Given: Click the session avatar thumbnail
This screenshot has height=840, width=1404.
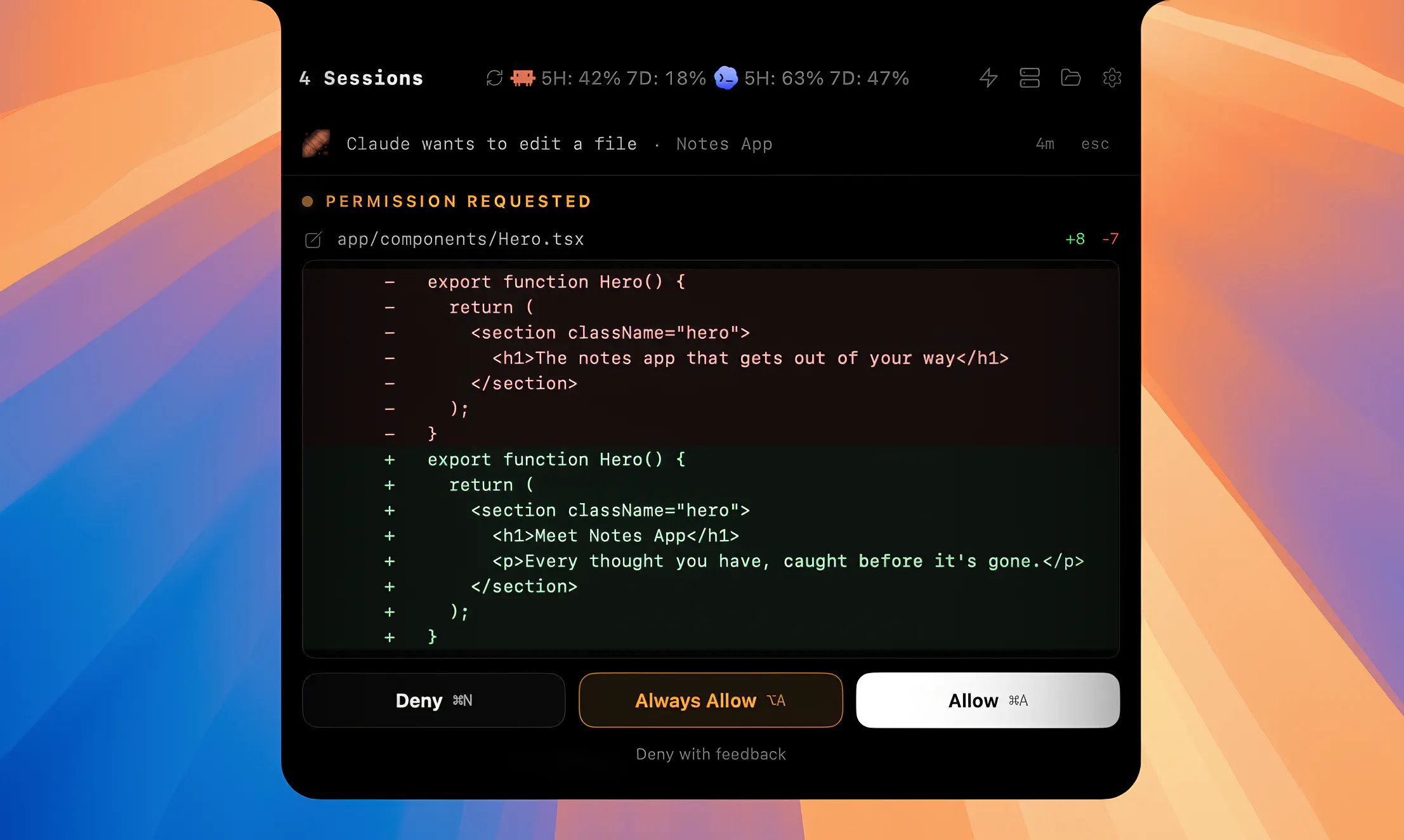Looking at the screenshot, I should tap(316, 143).
